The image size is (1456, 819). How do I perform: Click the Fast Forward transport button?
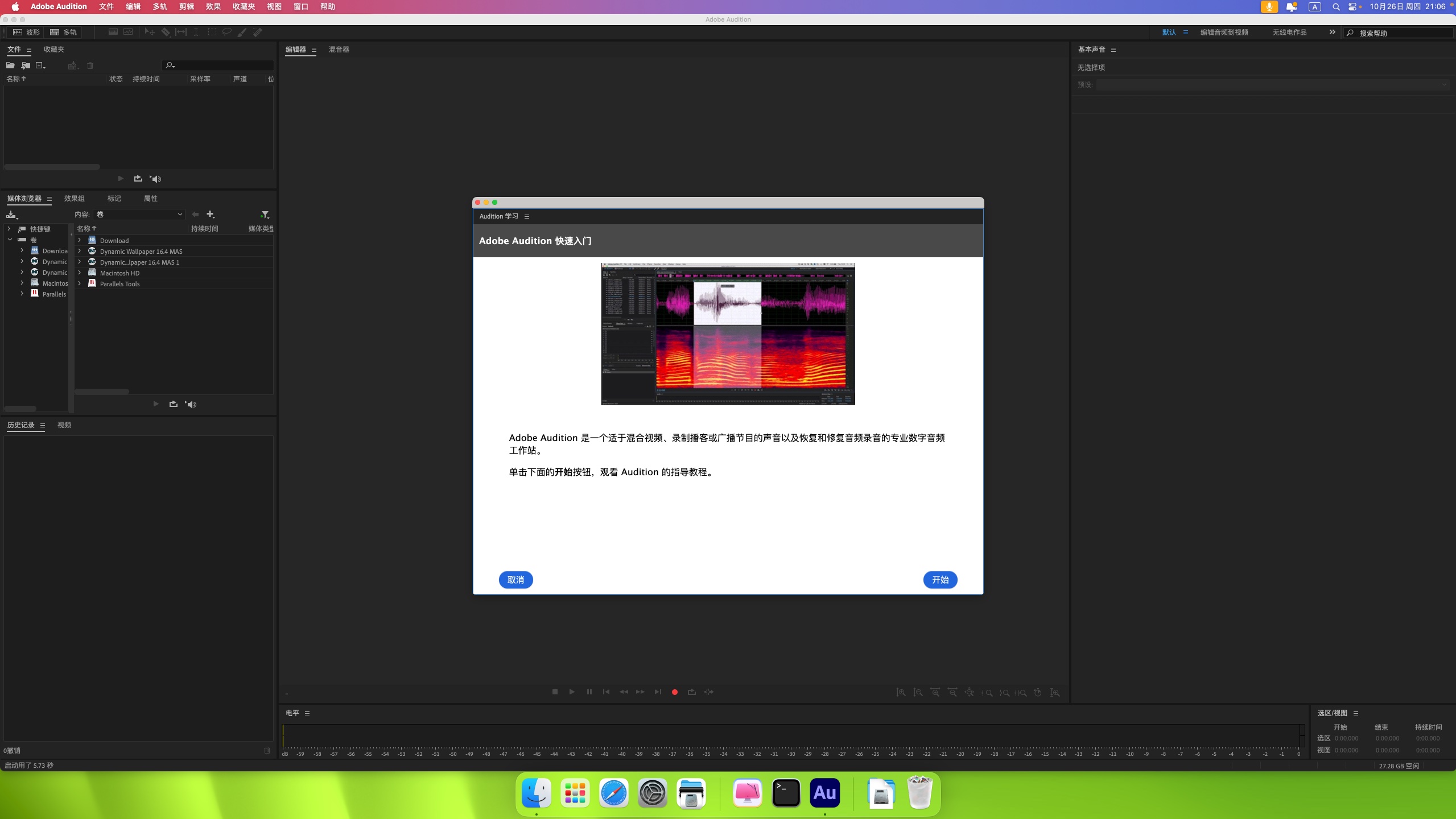(640, 692)
